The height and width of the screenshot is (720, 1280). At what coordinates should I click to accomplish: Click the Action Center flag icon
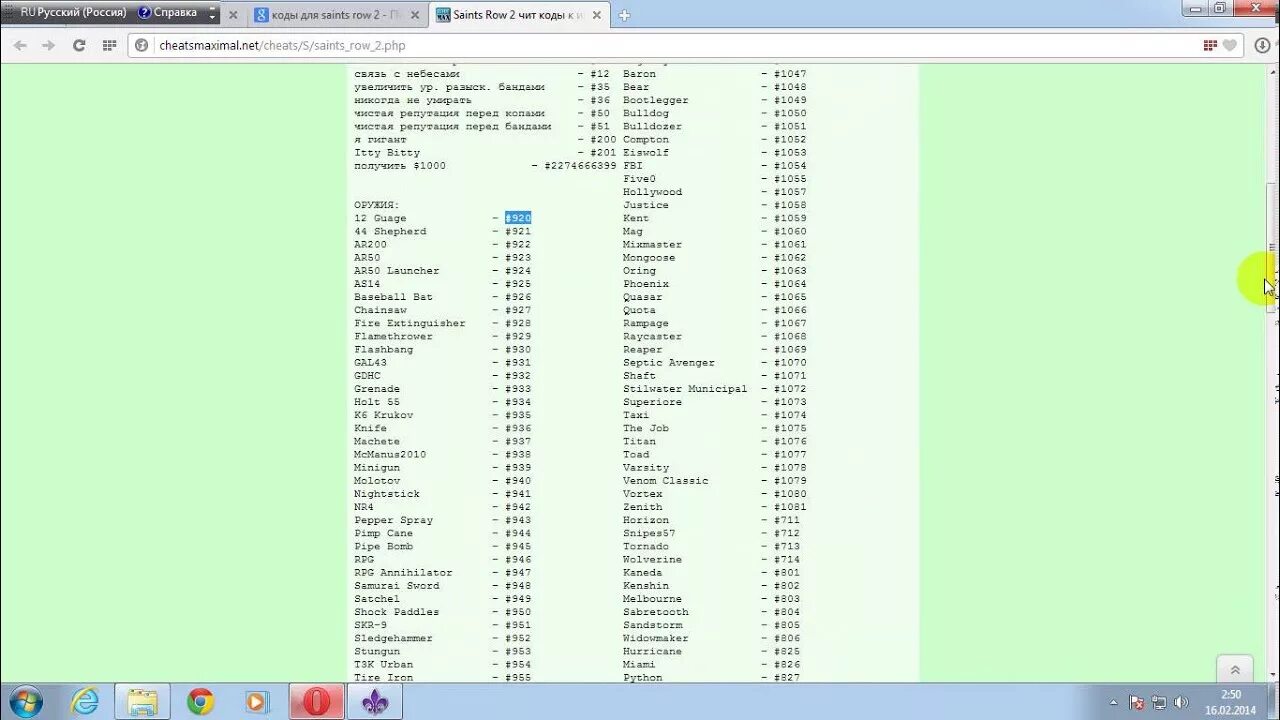pyautogui.click(x=1138, y=702)
